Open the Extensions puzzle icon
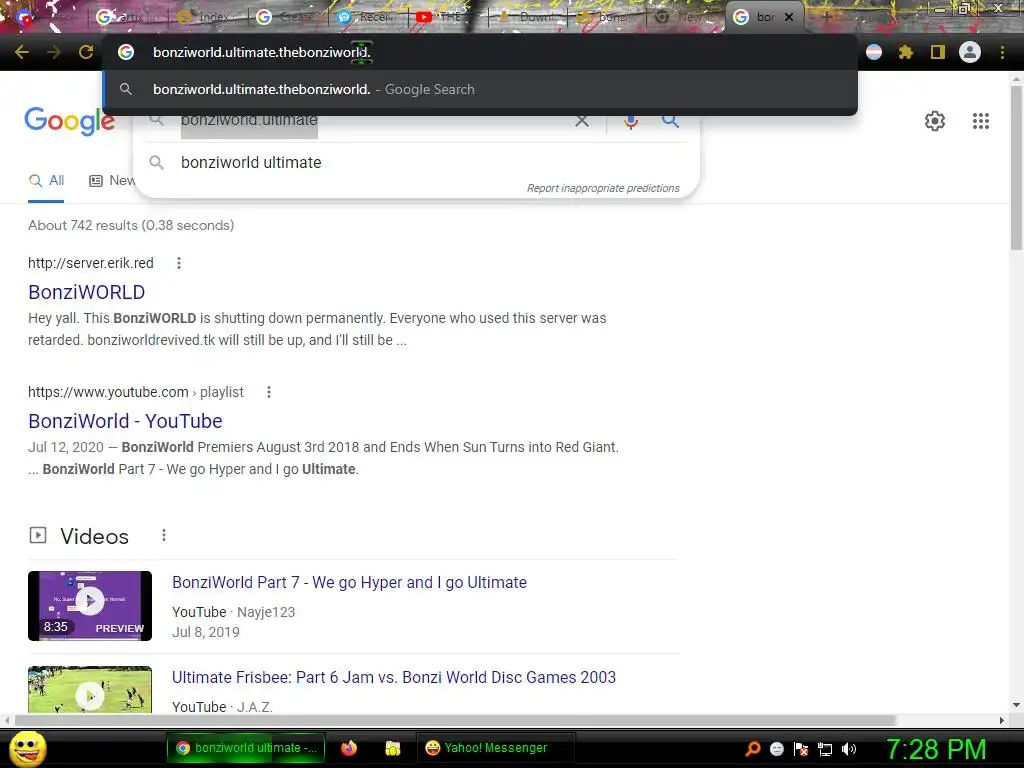The height and width of the screenshot is (768, 1024). pyautogui.click(x=905, y=52)
